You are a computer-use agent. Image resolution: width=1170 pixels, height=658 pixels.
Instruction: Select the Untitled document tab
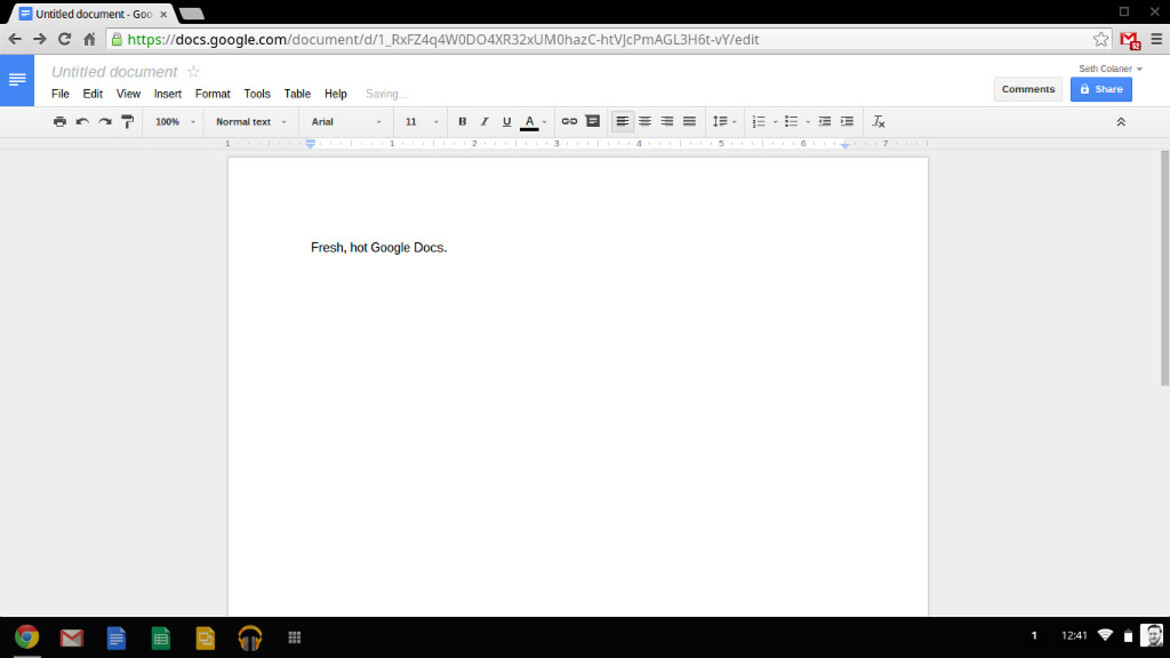93,14
